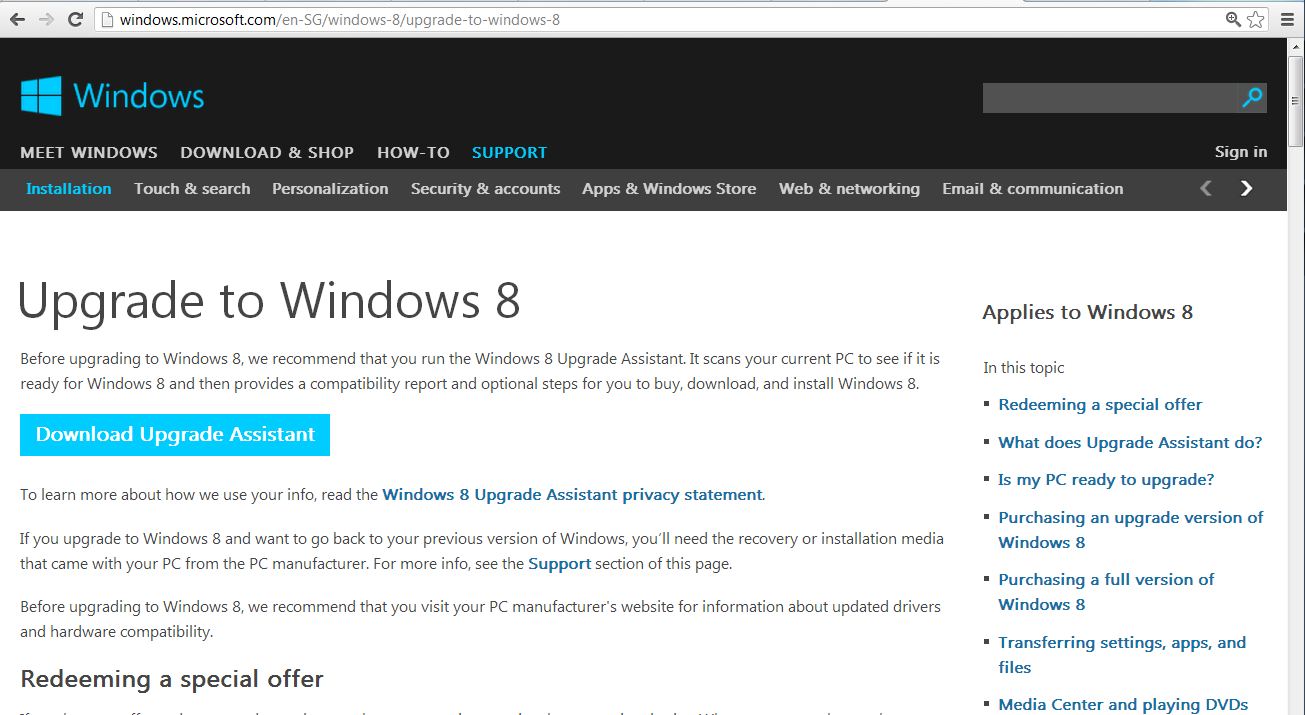Open Email & communication tab

tap(1032, 188)
